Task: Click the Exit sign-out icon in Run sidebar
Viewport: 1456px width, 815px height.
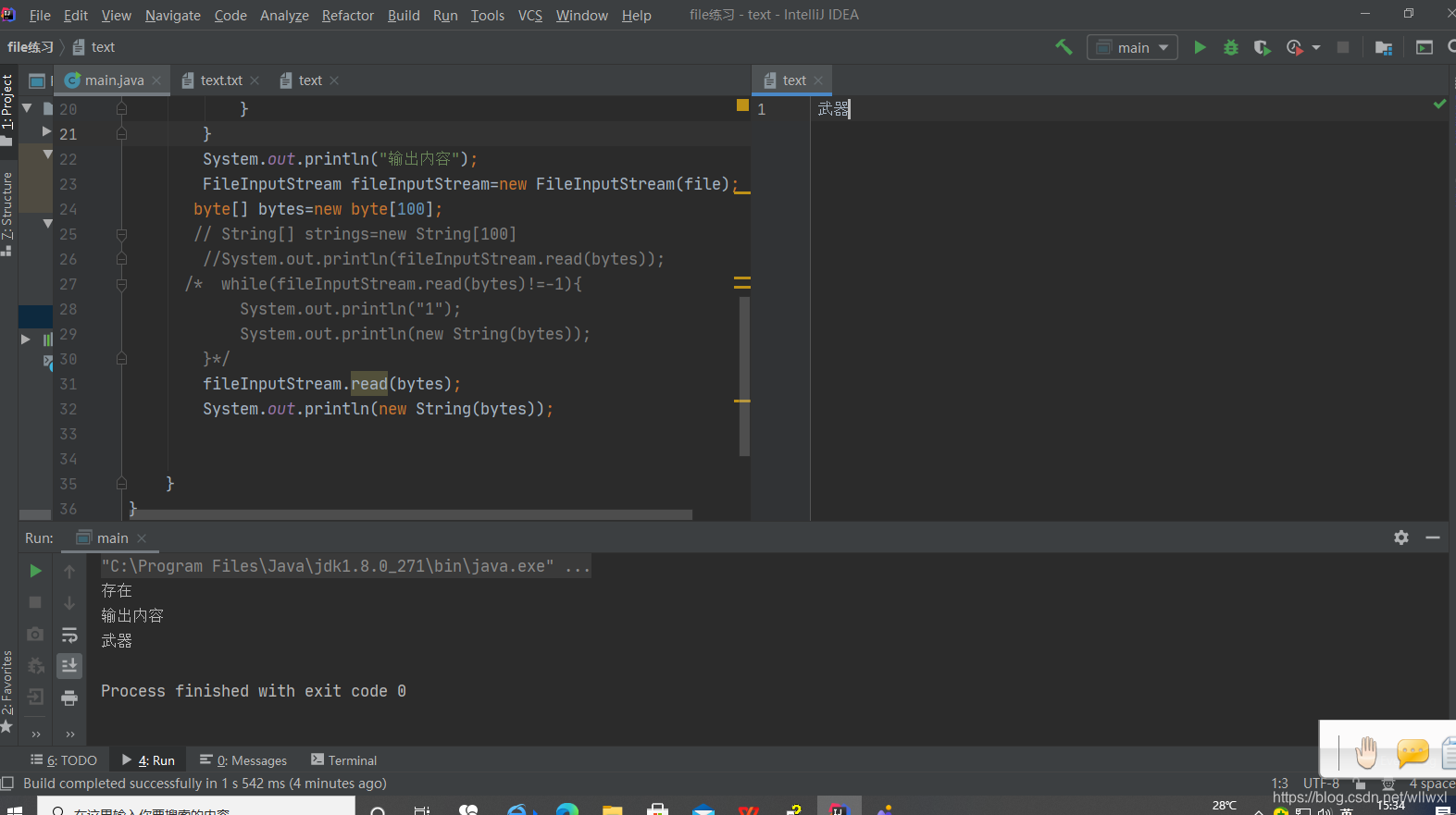Action: (x=35, y=697)
